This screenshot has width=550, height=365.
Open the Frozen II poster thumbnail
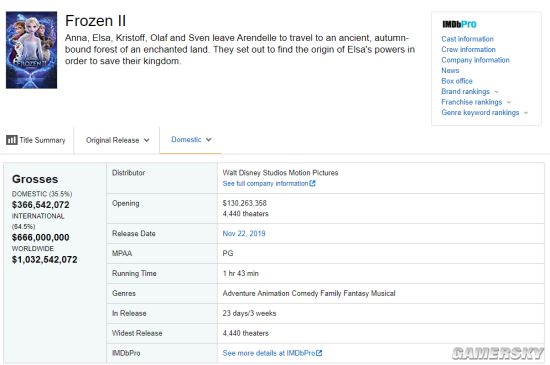32,50
